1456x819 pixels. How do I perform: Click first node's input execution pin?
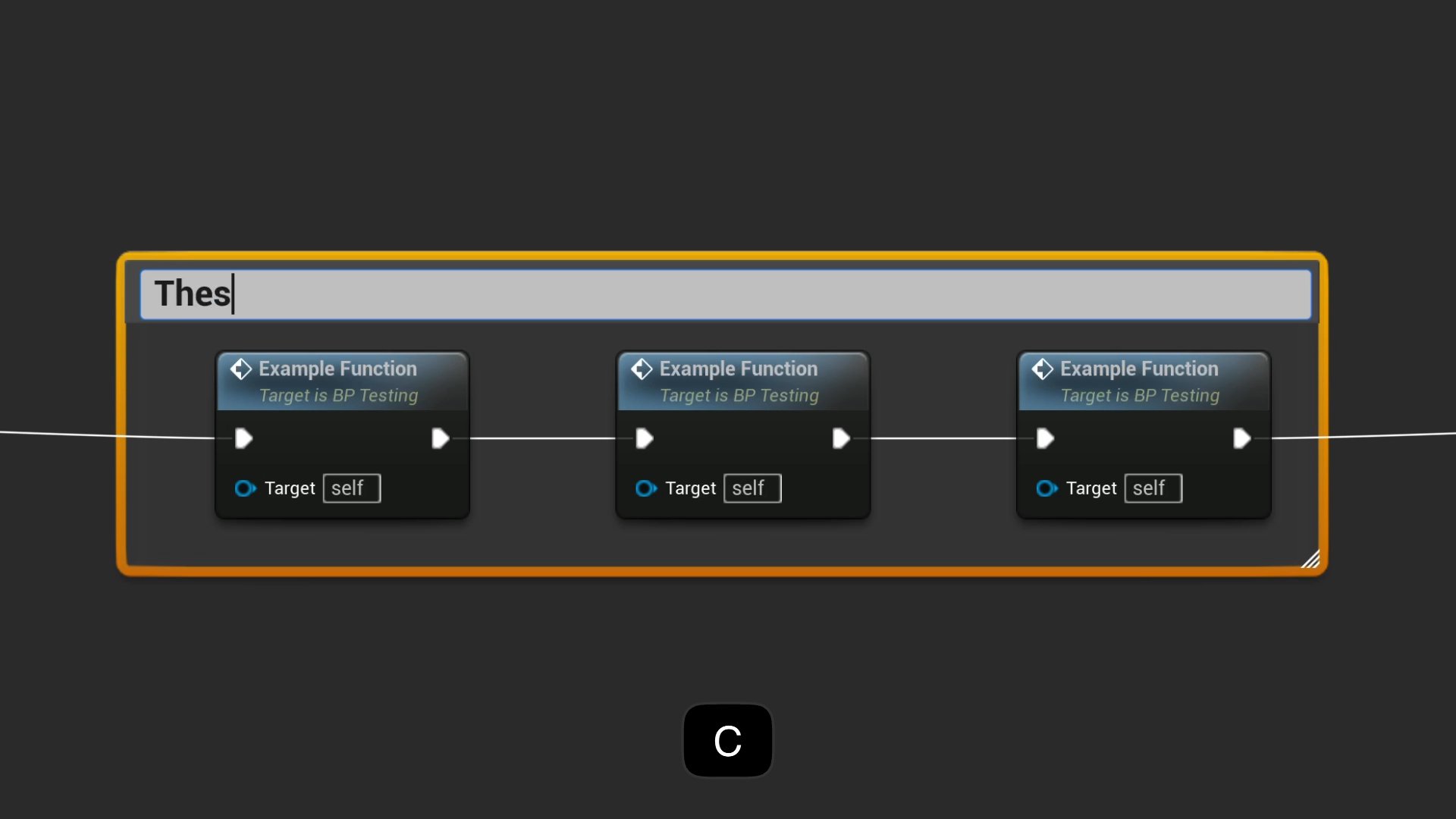point(243,438)
